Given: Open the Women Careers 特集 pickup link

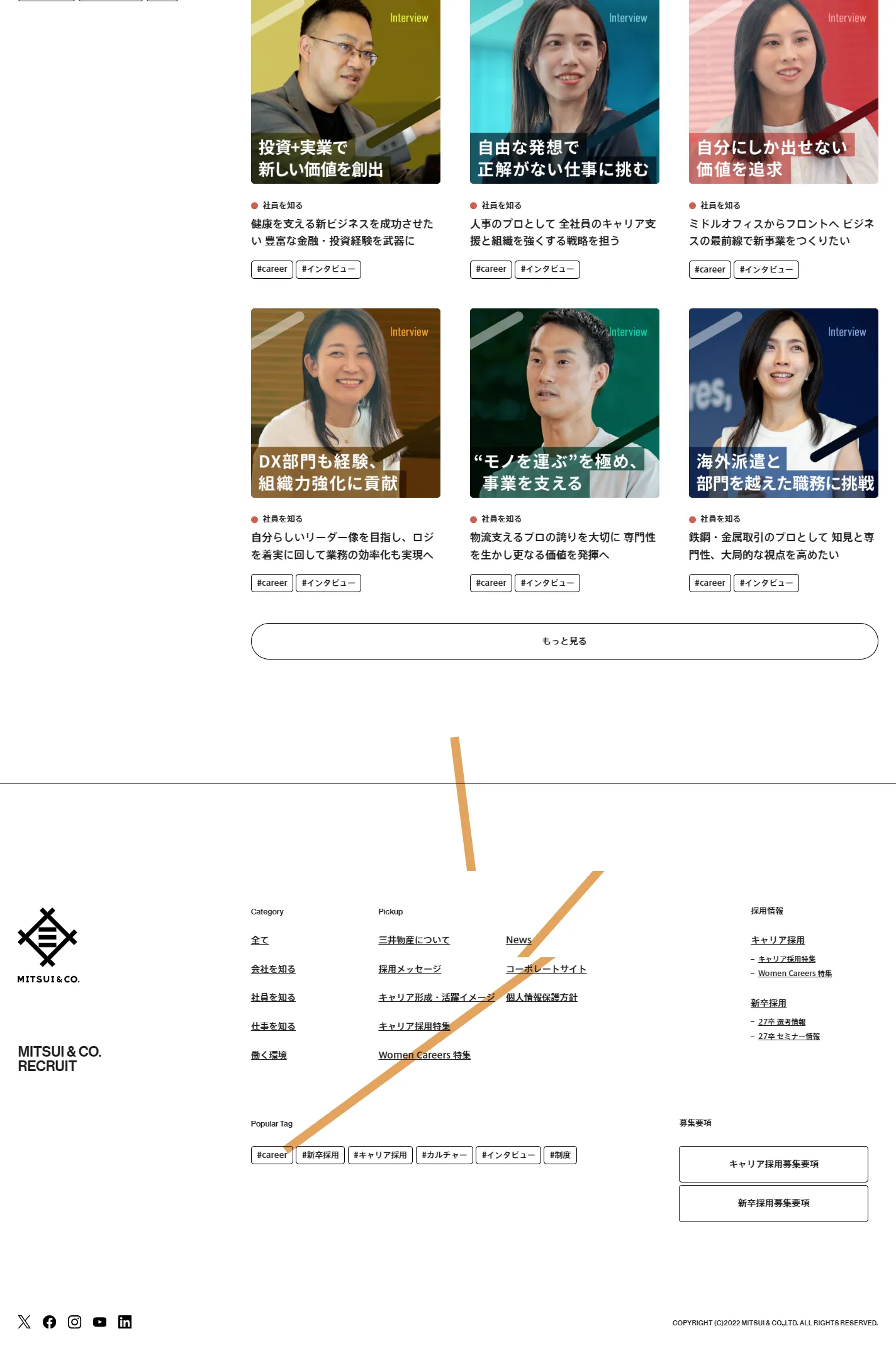Looking at the screenshot, I should coord(425,1055).
